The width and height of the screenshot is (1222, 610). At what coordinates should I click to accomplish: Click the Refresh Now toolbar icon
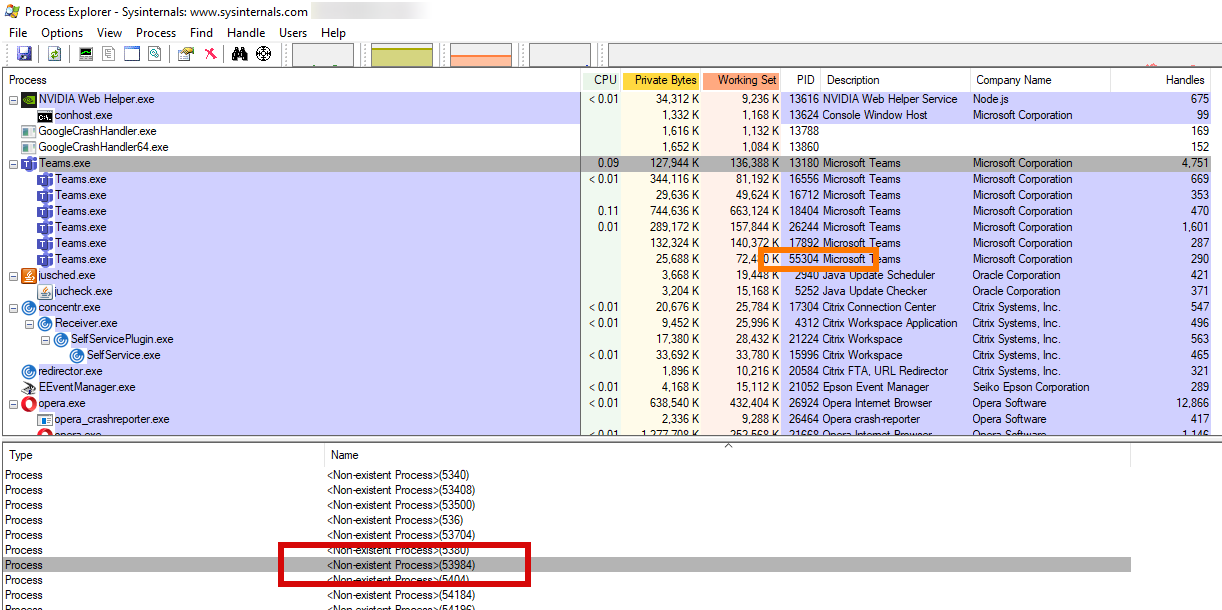click(54, 53)
